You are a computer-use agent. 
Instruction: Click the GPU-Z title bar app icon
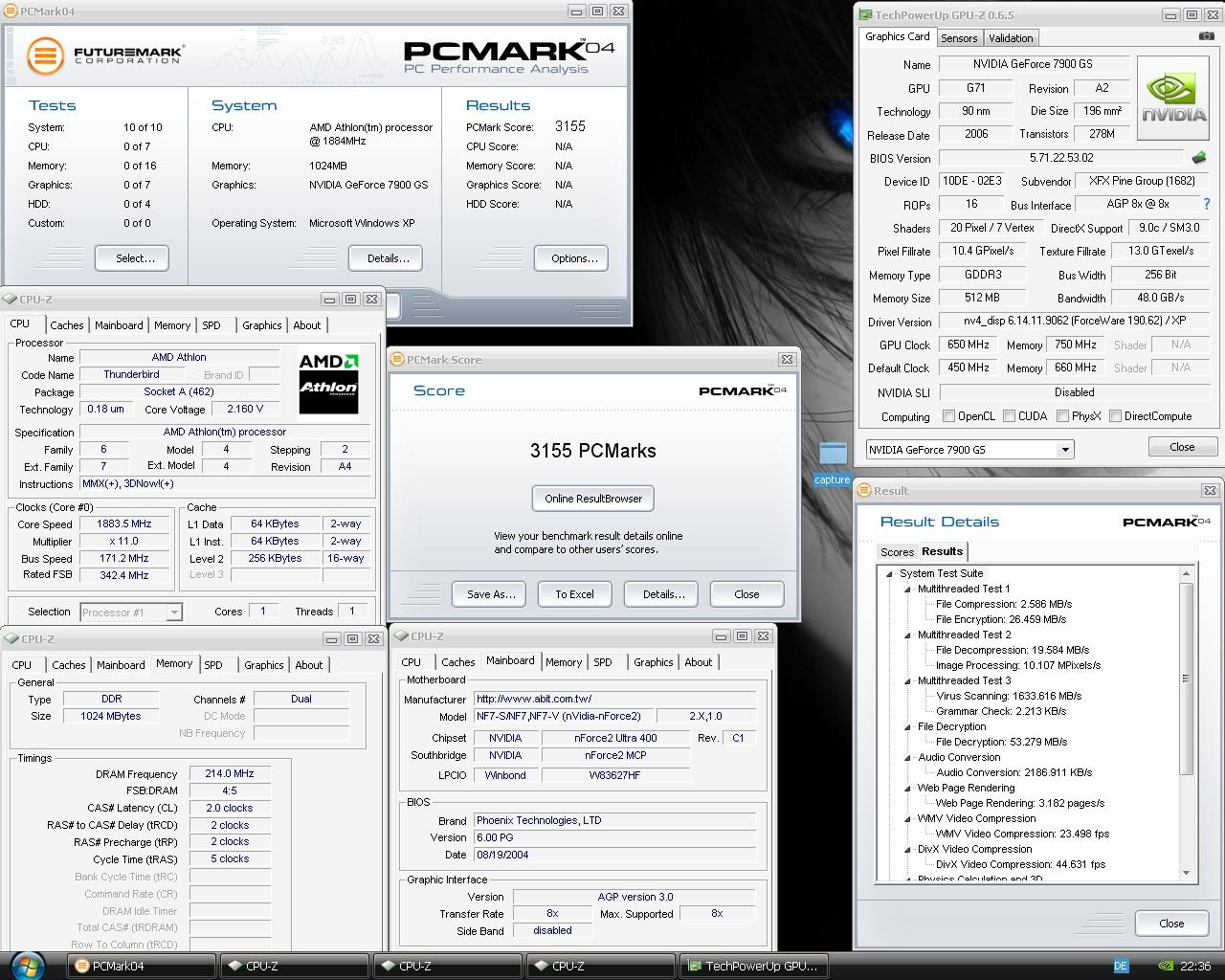(x=865, y=15)
